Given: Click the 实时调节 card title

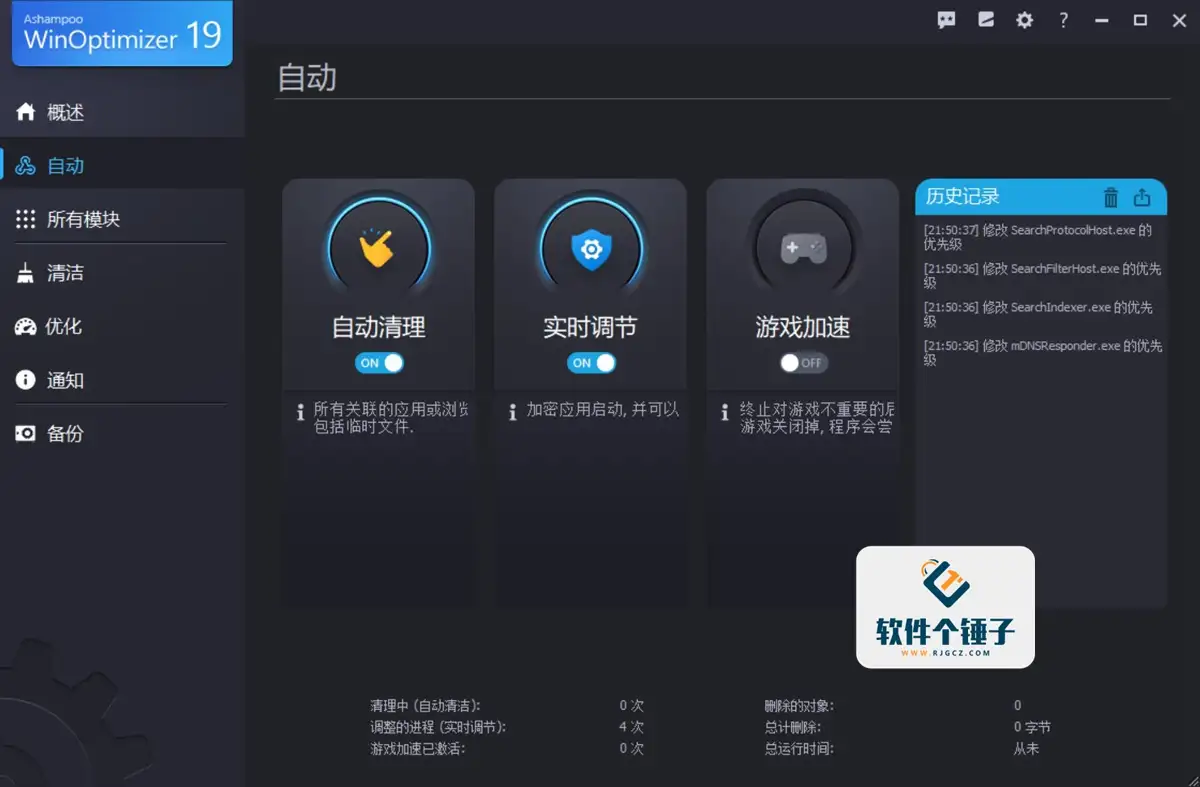Looking at the screenshot, I should [x=590, y=327].
